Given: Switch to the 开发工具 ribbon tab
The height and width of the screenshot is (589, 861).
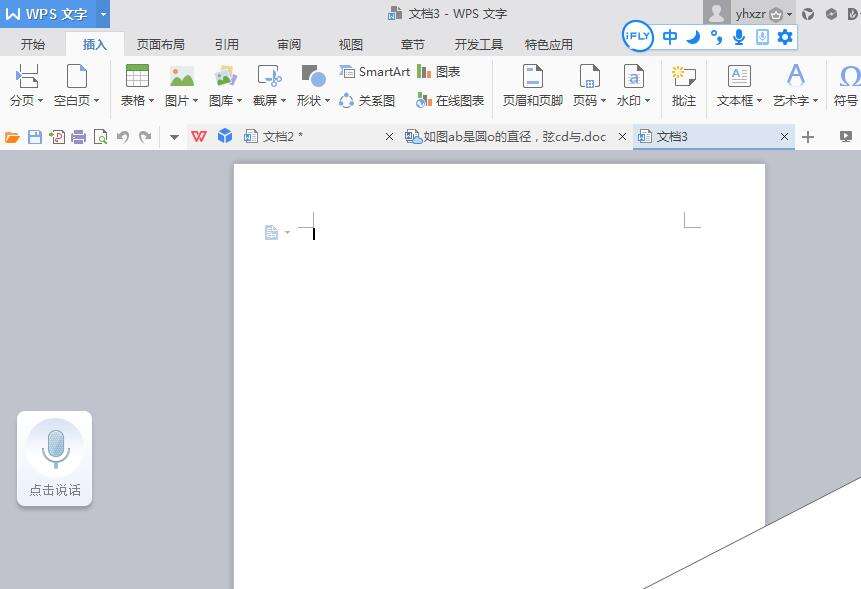Looking at the screenshot, I should tap(479, 44).
